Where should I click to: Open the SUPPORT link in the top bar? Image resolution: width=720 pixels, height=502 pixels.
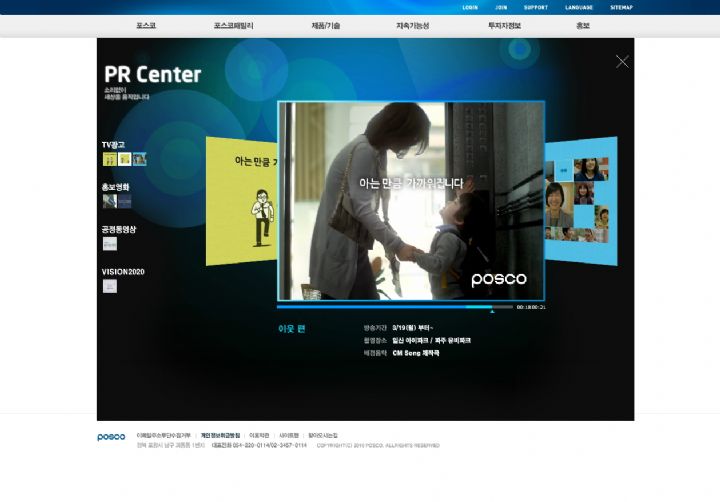pos(536,7)
